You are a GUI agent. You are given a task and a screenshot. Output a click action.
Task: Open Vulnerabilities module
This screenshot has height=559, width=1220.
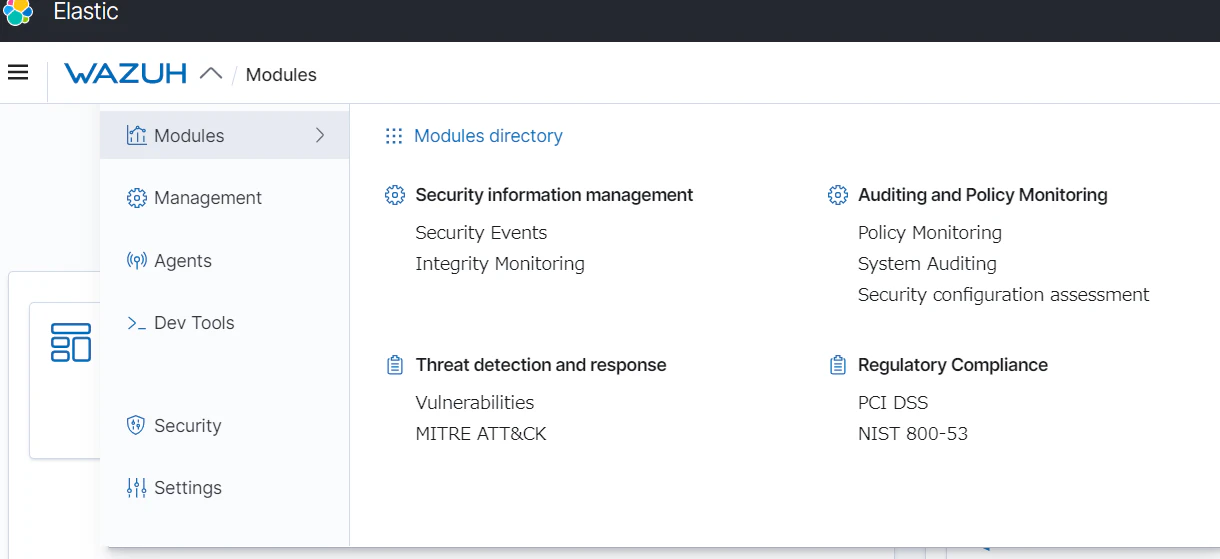tap(475, 403)
